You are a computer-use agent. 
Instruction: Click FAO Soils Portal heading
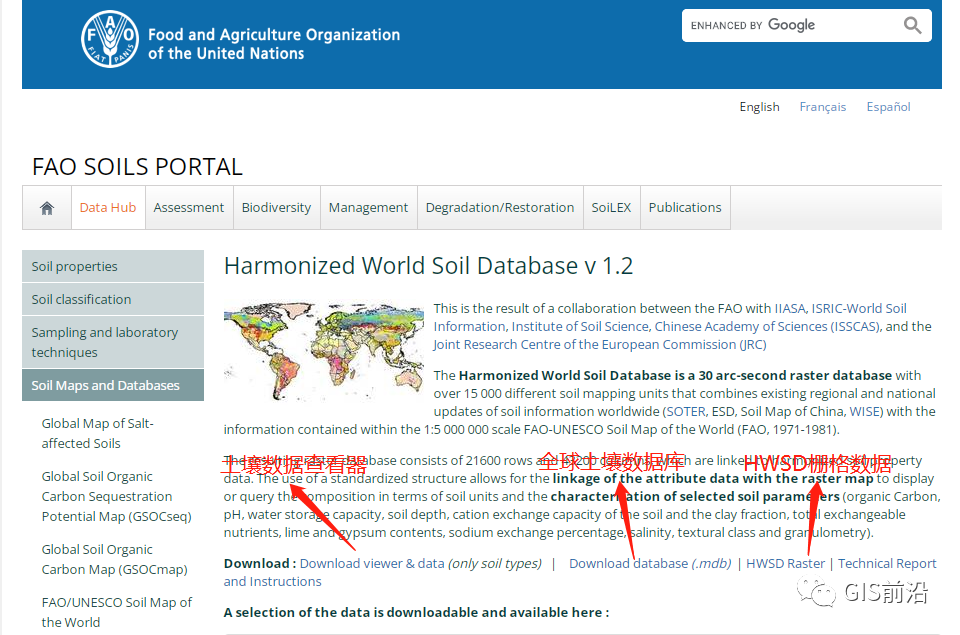pos(137,167)
